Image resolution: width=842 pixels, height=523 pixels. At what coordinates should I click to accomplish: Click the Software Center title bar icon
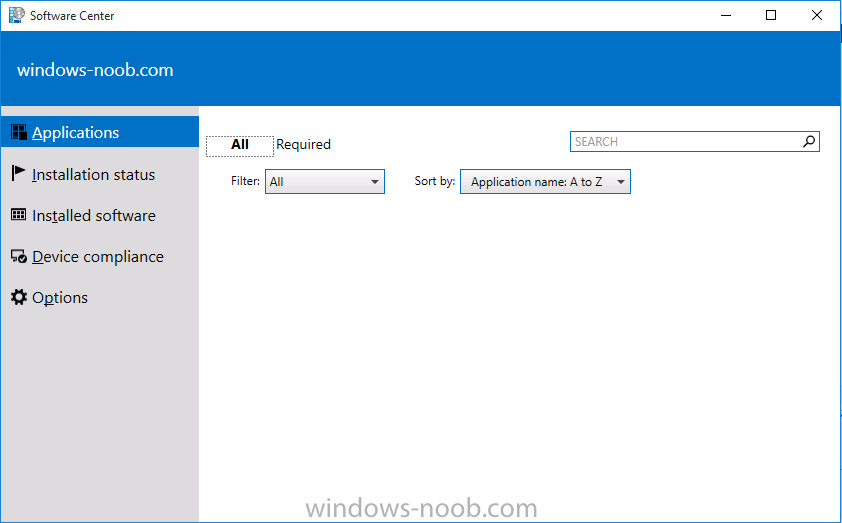click(16, 15)
